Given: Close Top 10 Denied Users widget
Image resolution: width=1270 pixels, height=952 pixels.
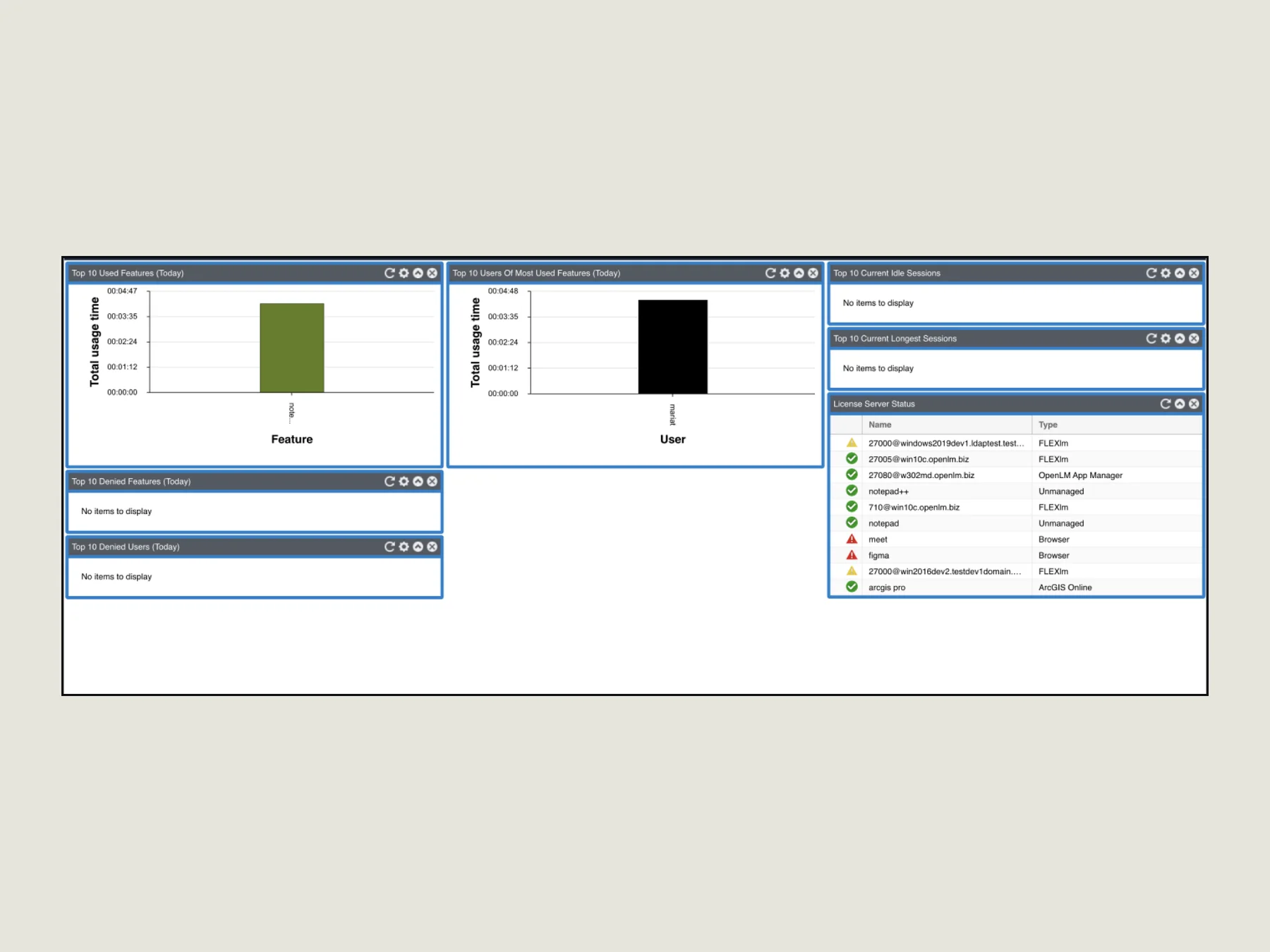Looking at the screenshot, I should tap(432, 547).
